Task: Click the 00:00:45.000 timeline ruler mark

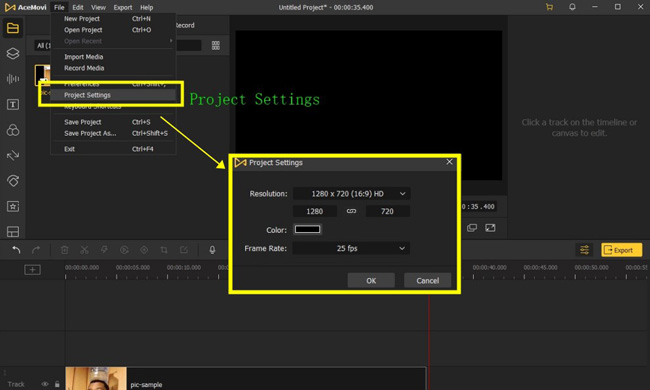Action: click(x=541, y=268)
